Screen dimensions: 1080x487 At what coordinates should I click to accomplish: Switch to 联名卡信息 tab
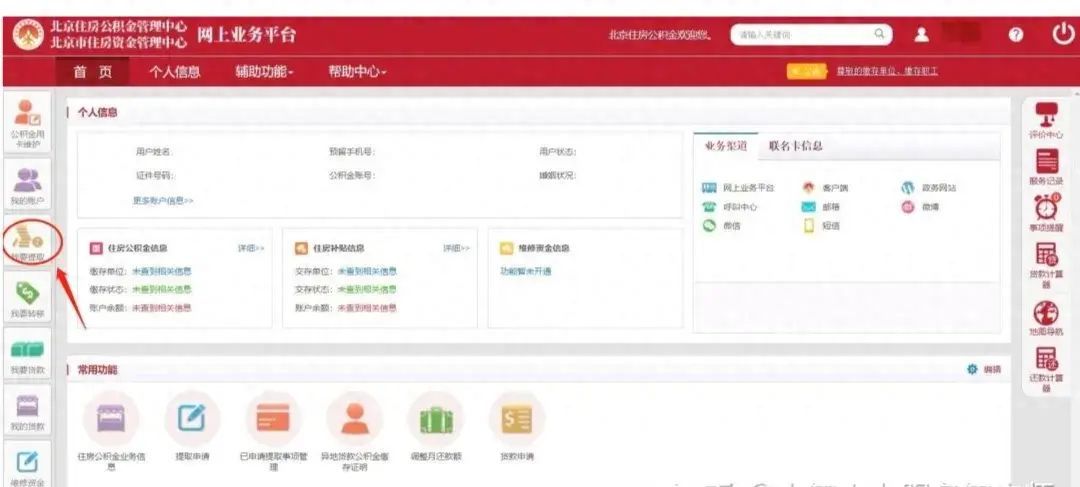(796, 146)
